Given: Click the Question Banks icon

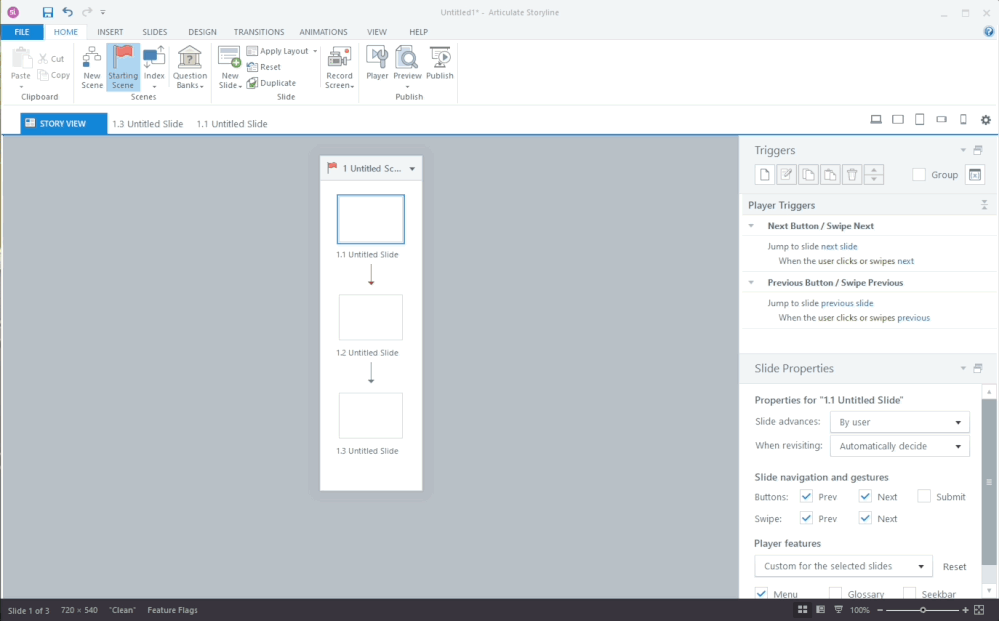Looking at the screenshot, I should coord(189,67).
